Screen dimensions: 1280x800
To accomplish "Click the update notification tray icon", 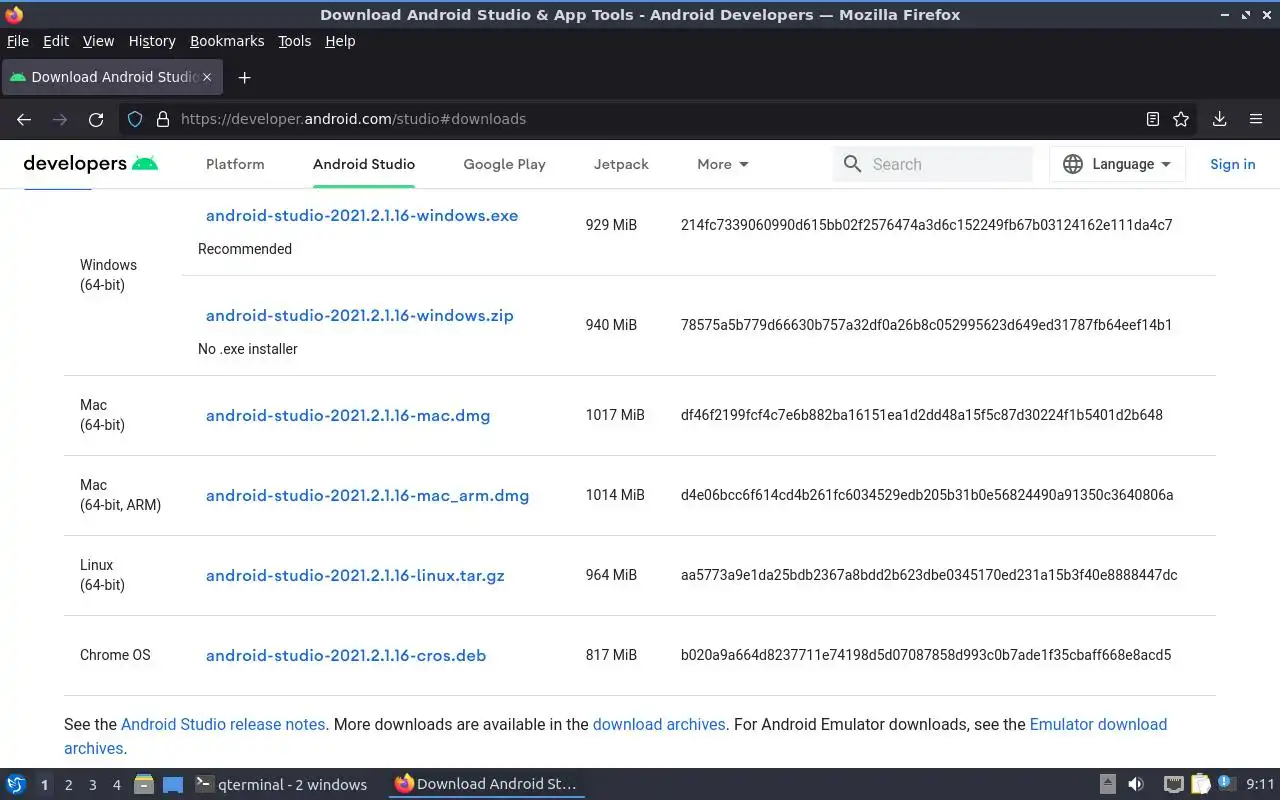I will 1226,784.
